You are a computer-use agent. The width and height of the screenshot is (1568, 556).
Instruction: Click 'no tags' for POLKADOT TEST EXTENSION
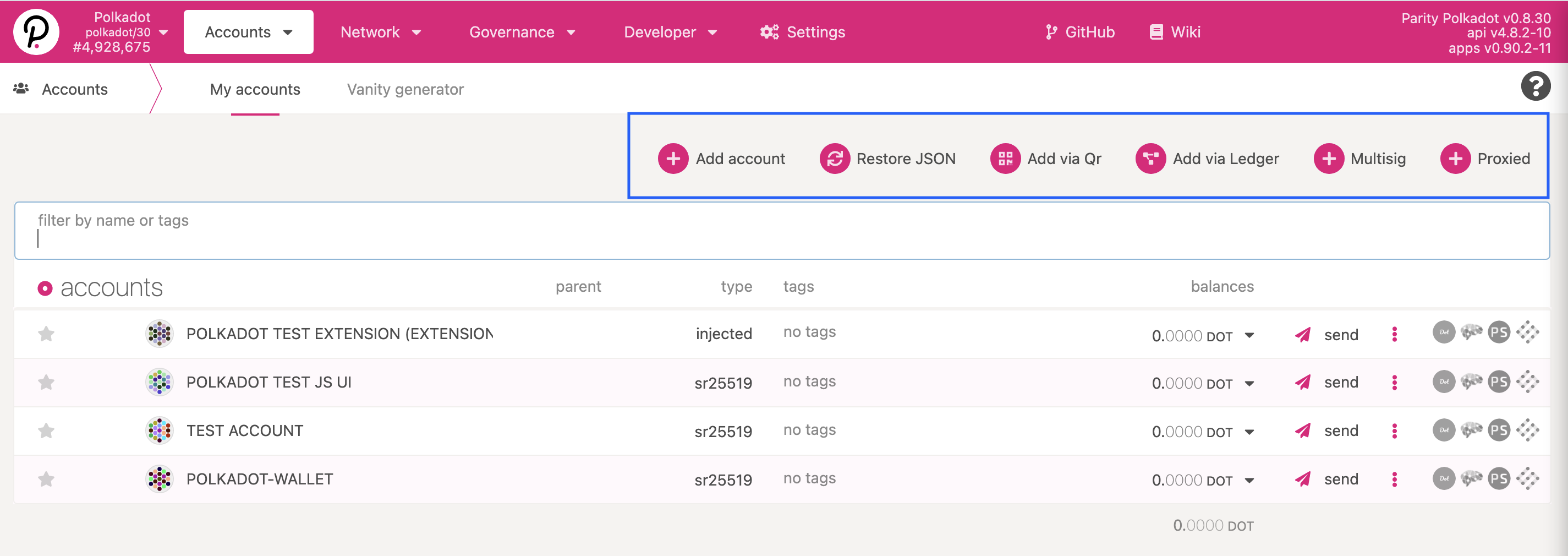[809, 332]
